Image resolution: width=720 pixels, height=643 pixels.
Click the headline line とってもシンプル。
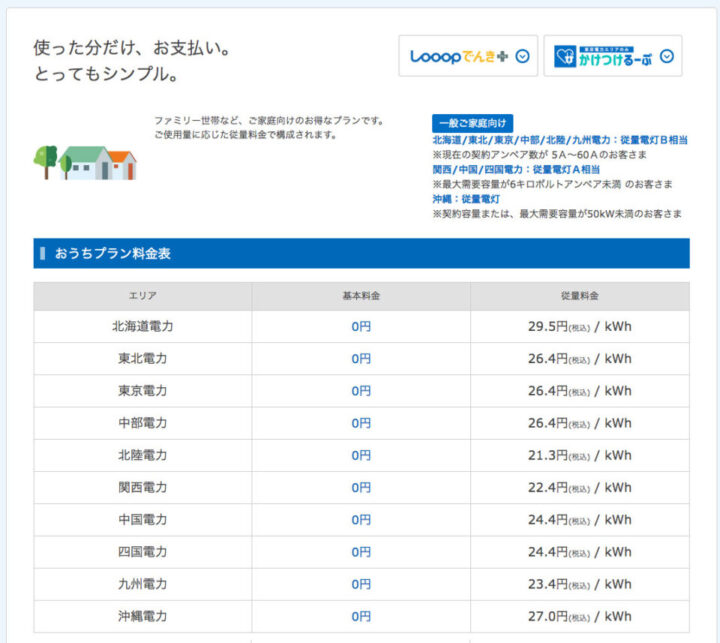[107, 74]
